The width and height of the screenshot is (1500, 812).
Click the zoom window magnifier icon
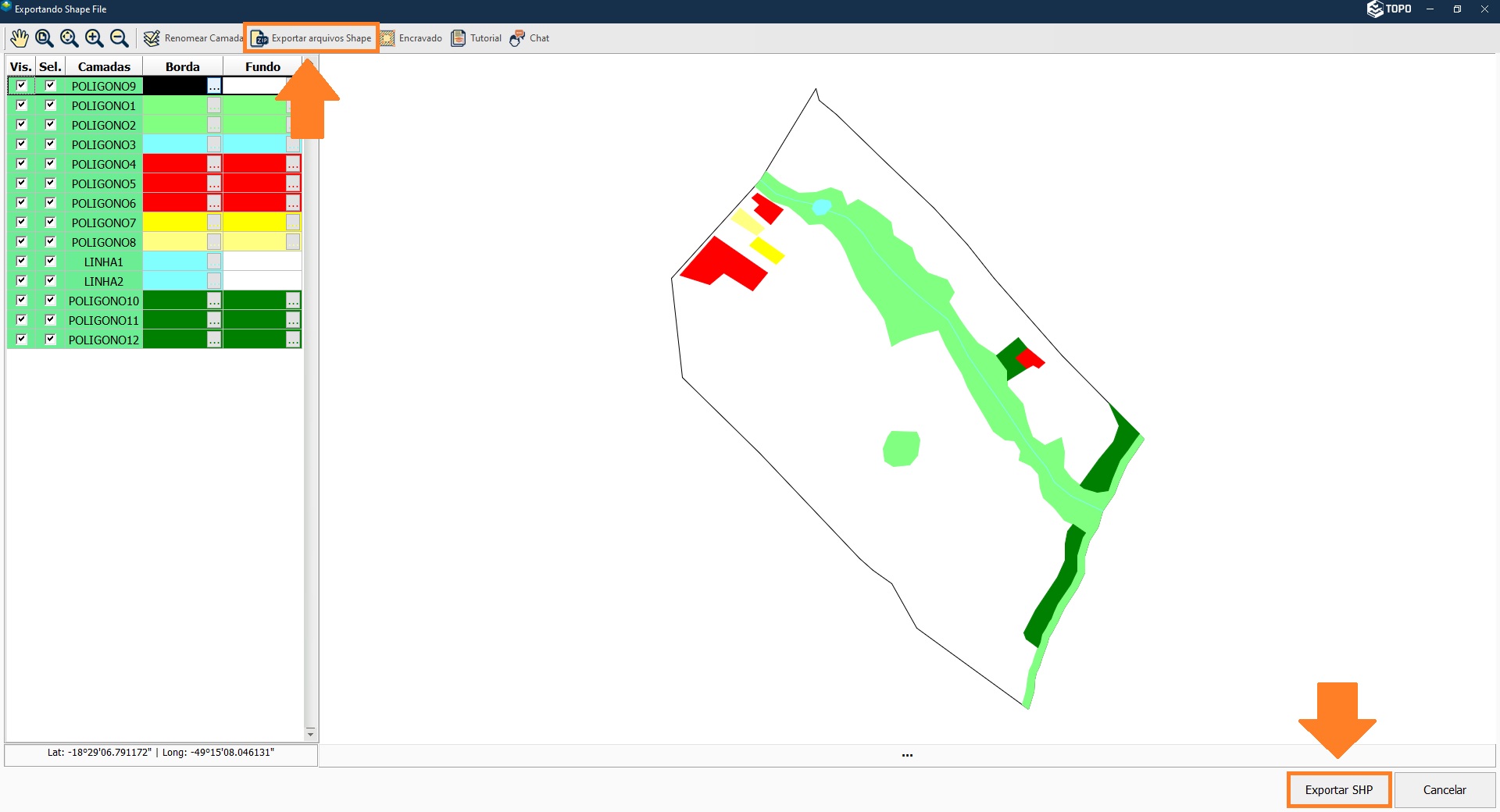(45, 38)
